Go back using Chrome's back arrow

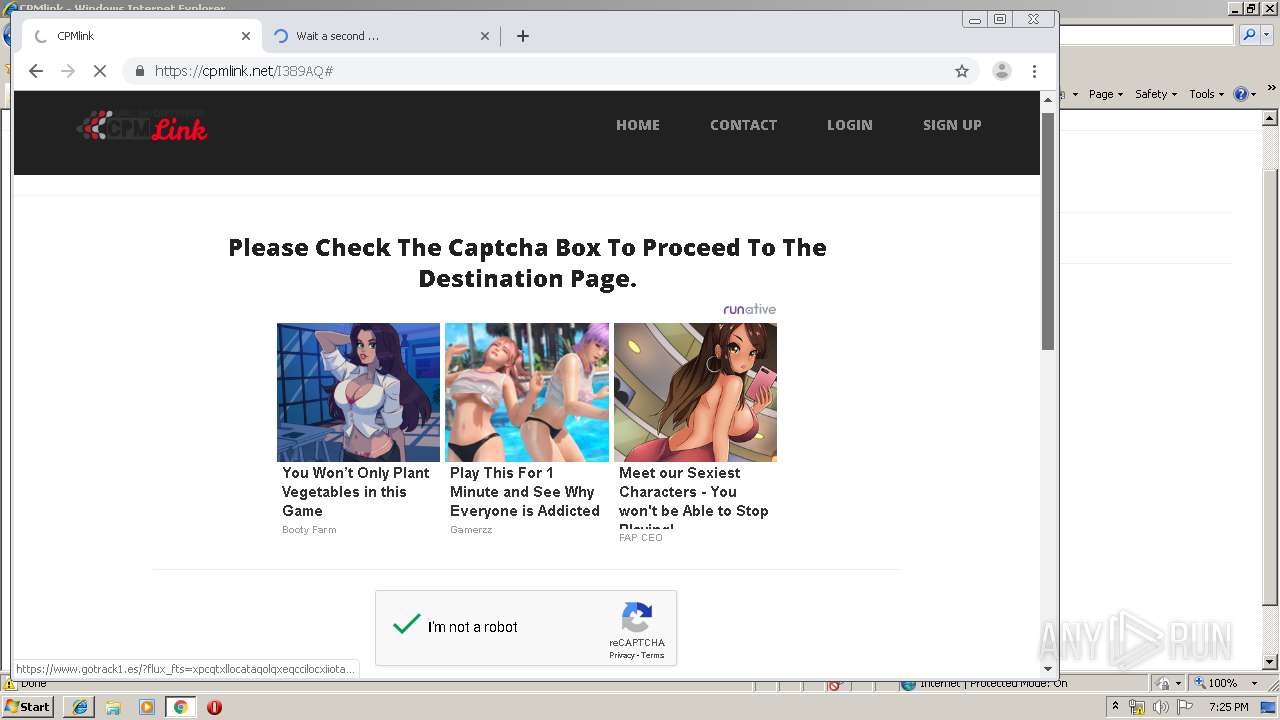(36, 71)
